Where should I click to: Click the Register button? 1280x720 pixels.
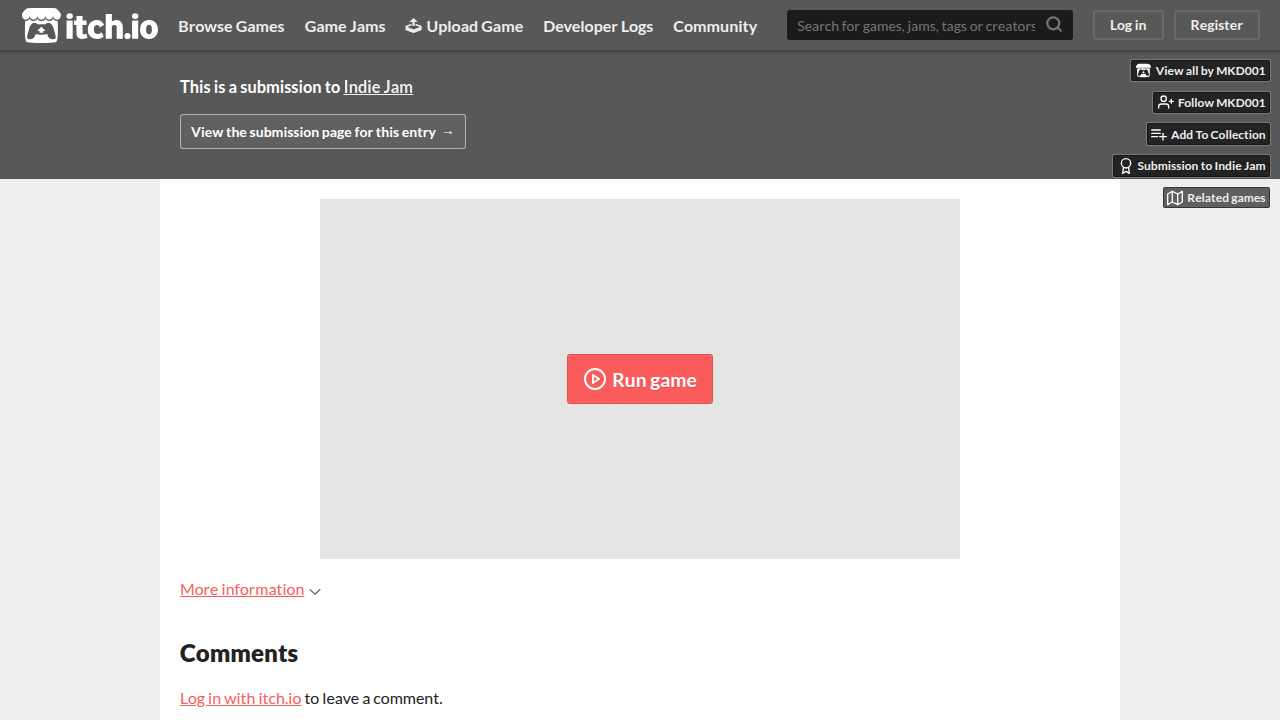point(1217,25)
